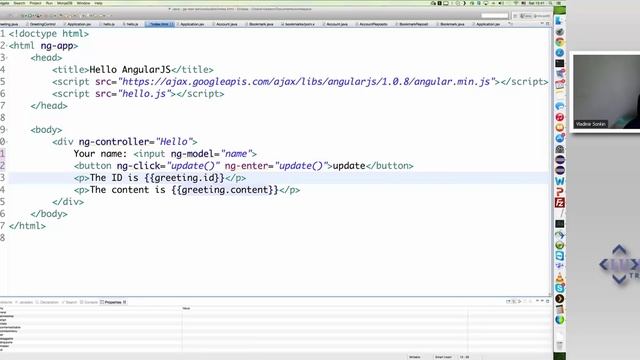Screen dimensions: 640x360
Task: Collapse the div ng-controller fold marker
Action: point(7,142)
